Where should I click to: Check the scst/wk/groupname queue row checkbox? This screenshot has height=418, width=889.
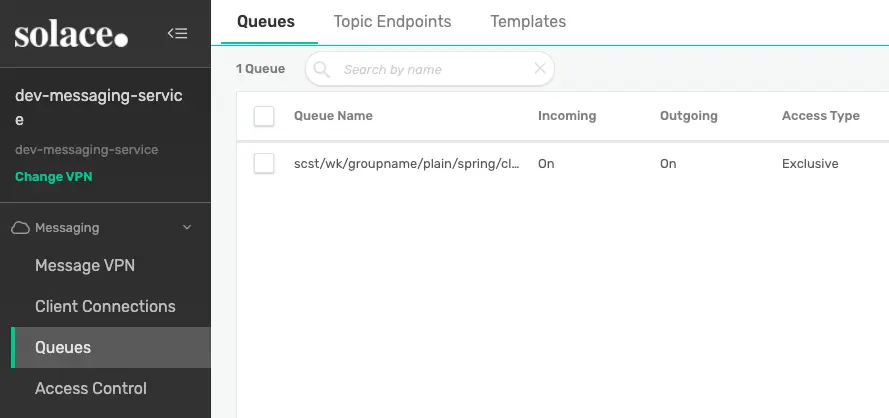tap(264, 163)
